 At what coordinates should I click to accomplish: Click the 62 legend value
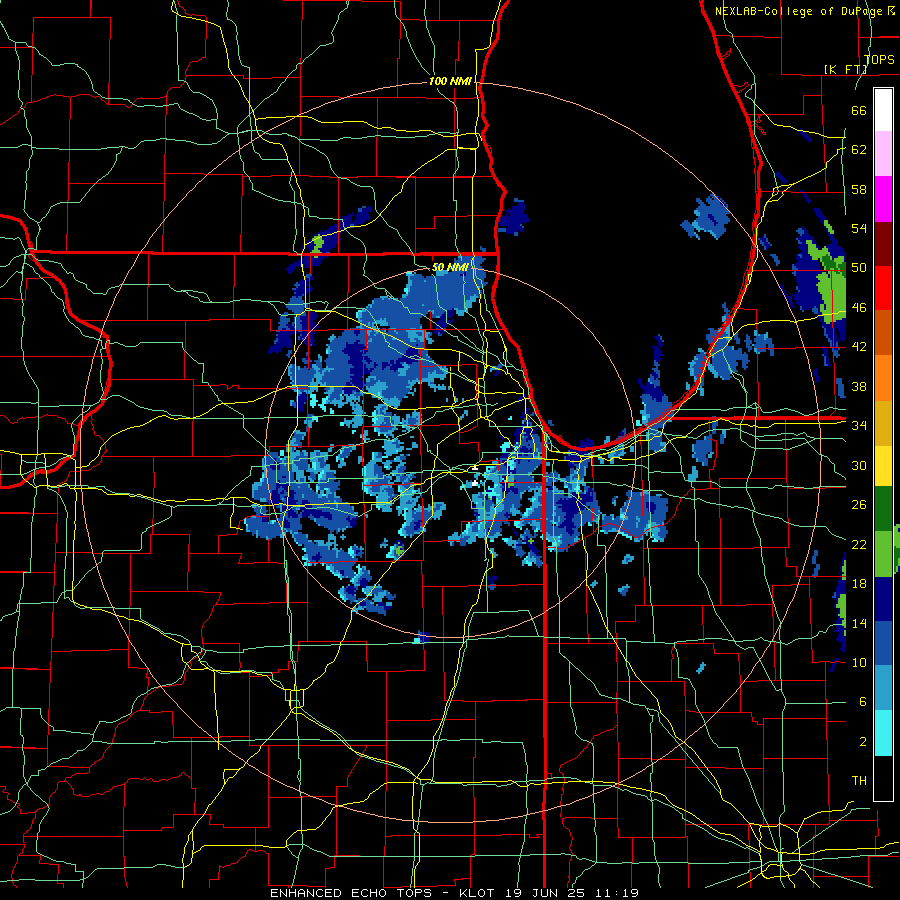pos(859,150)
